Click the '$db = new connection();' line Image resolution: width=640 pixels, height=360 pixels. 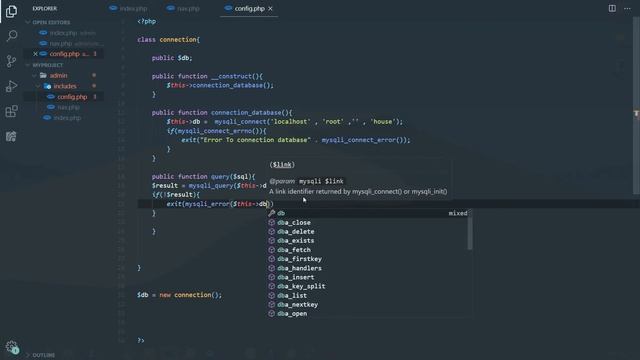tap(180, 295)
